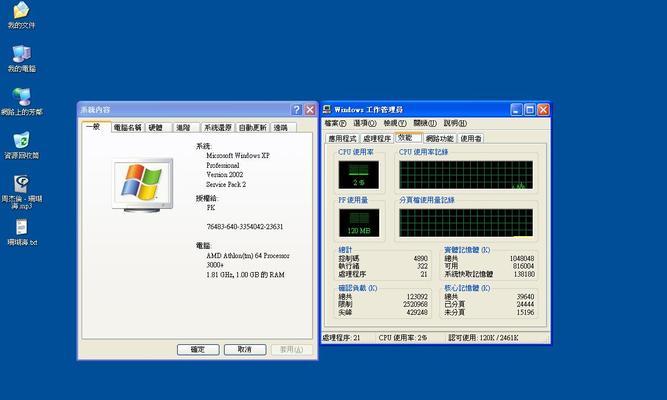The height and width of the screenshot is (400, 667).
Task: Close the 系統內容 dialog window
Action: point(310,110)
